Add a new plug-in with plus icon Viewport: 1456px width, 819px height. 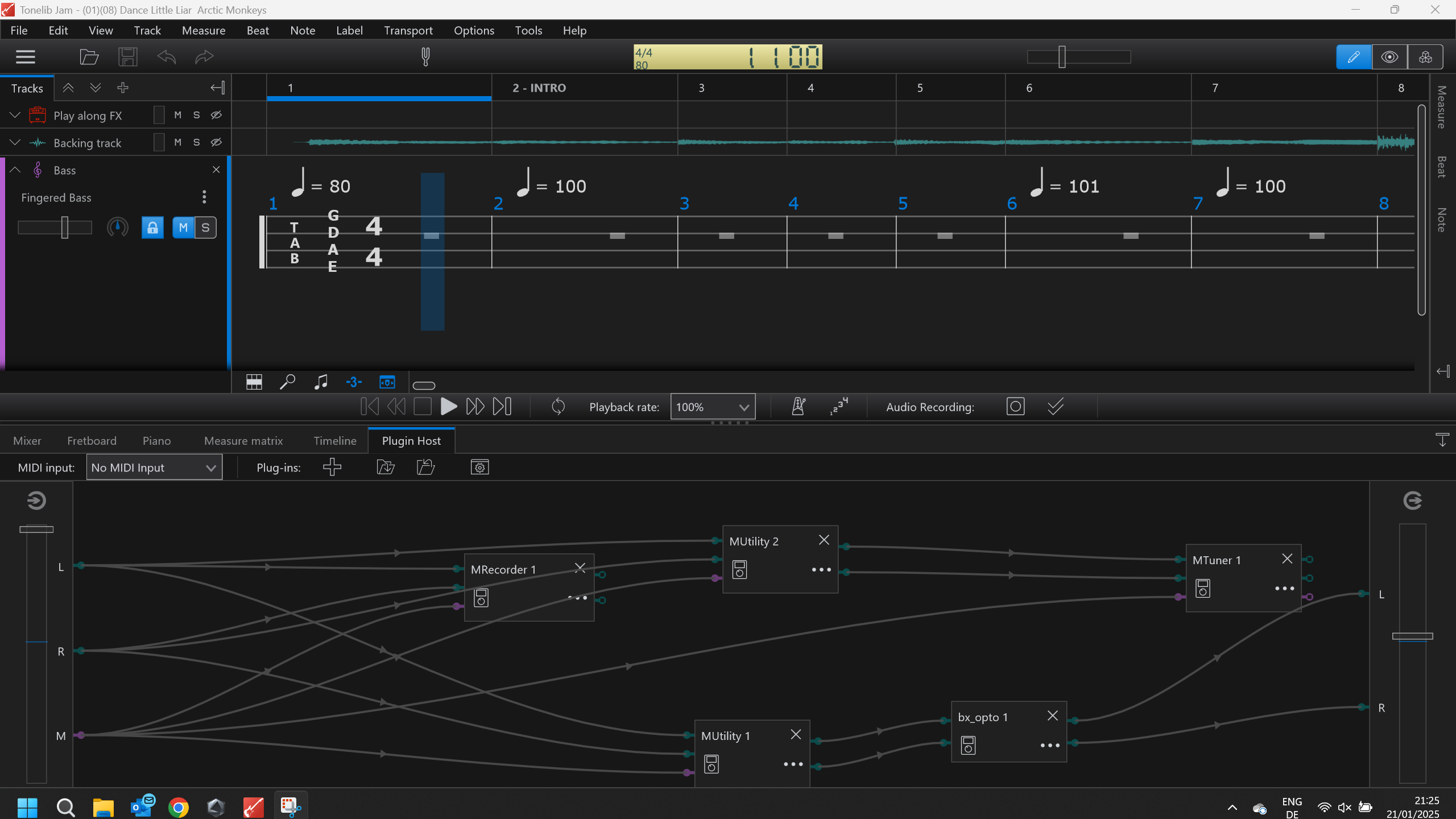coord(332,468)
